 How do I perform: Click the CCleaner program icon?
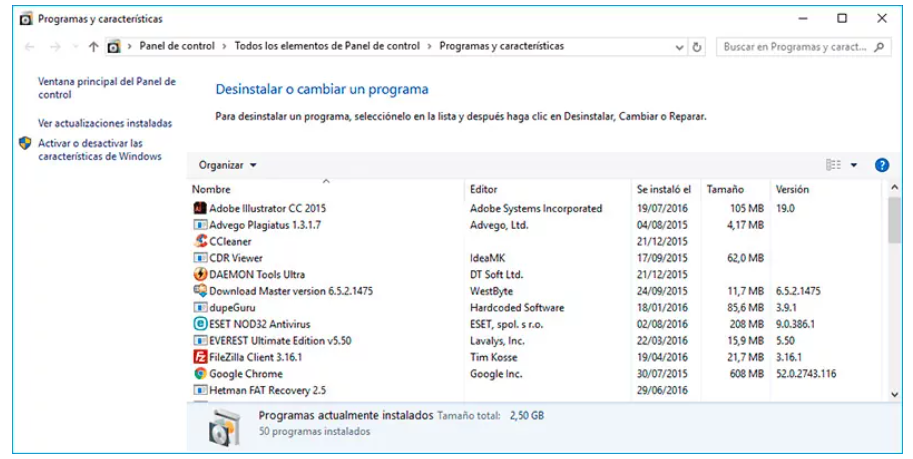coord(200,241)
